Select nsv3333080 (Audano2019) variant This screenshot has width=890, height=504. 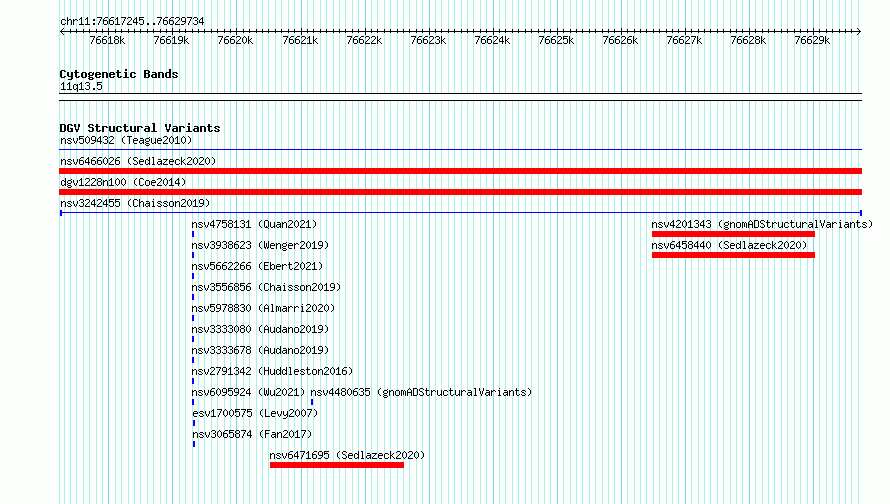coord(260,329)
